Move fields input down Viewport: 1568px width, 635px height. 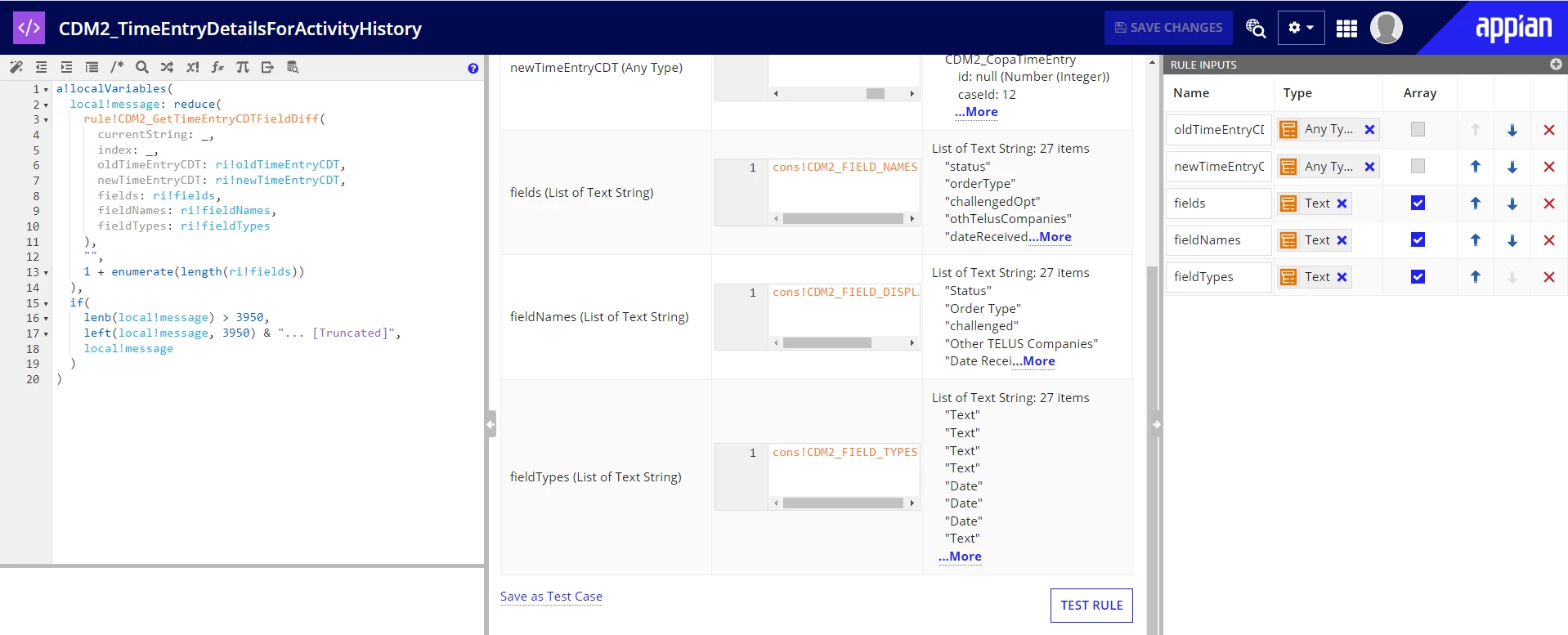tap(1512, 203)
